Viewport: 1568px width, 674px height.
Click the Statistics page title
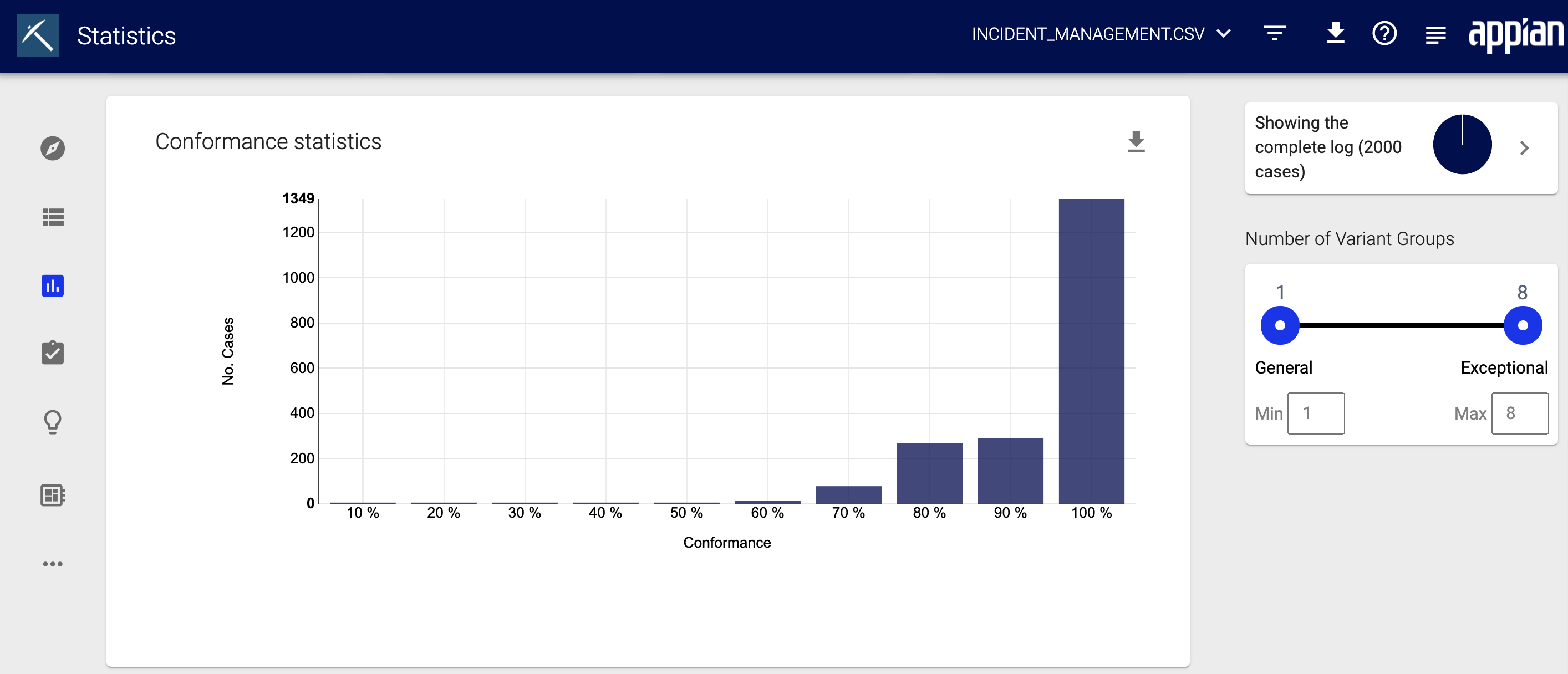(126, 36)
